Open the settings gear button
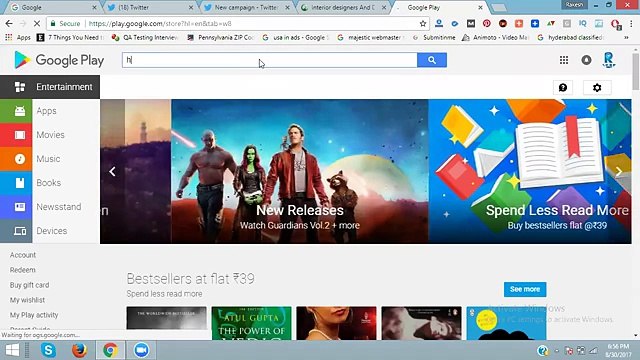The height and width of the screenshot is (360, 640). click(597, 87)
